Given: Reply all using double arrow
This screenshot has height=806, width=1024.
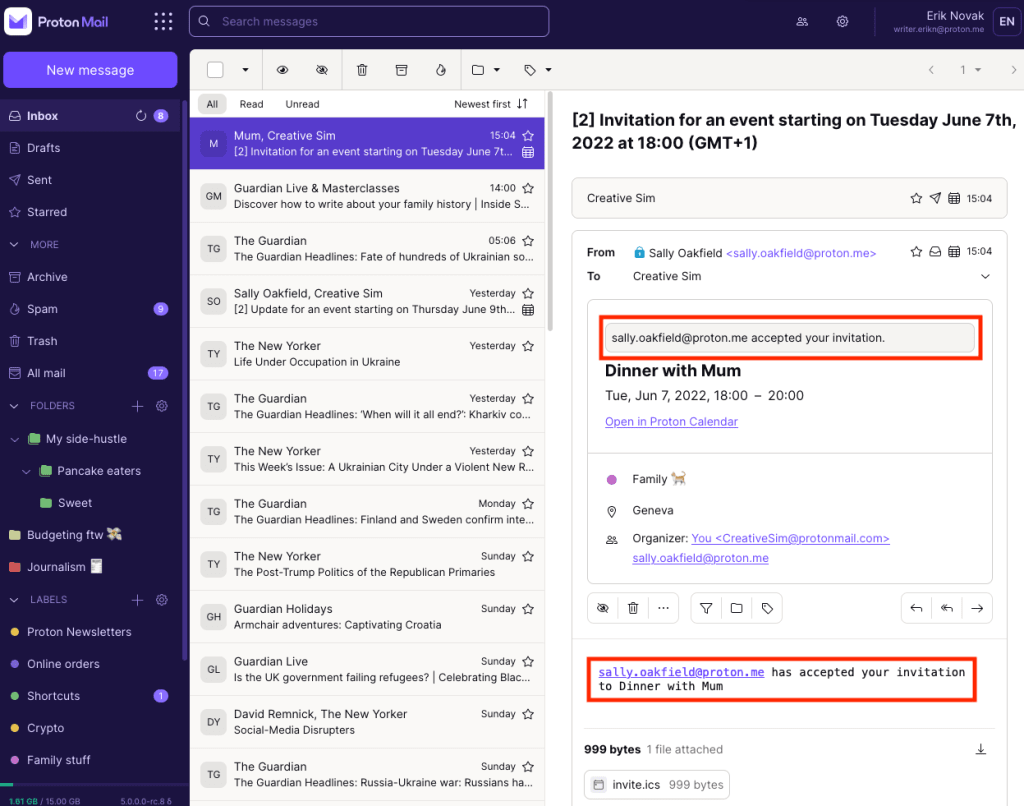Looking at the screenshot, I should (947, 608).
